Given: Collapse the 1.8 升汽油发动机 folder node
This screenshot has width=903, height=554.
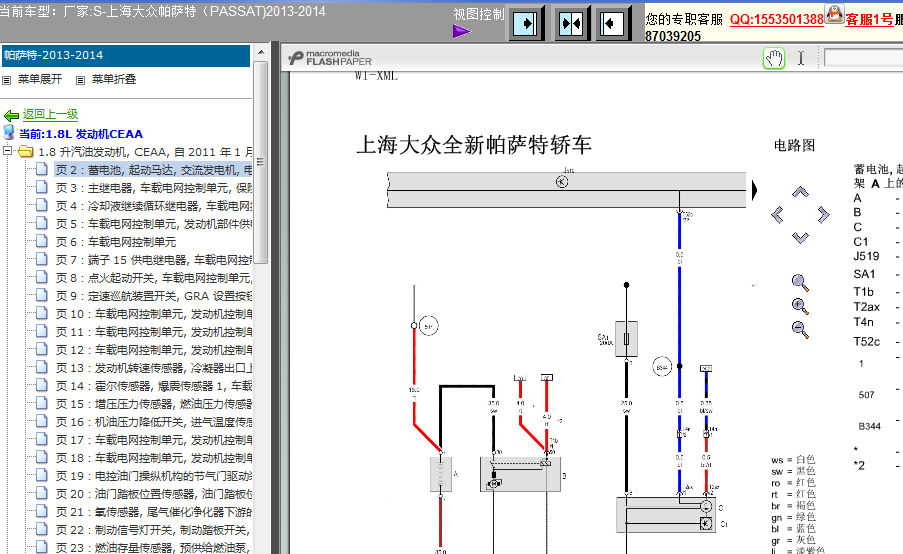Looking at the screenshot, I should point(7,151).
